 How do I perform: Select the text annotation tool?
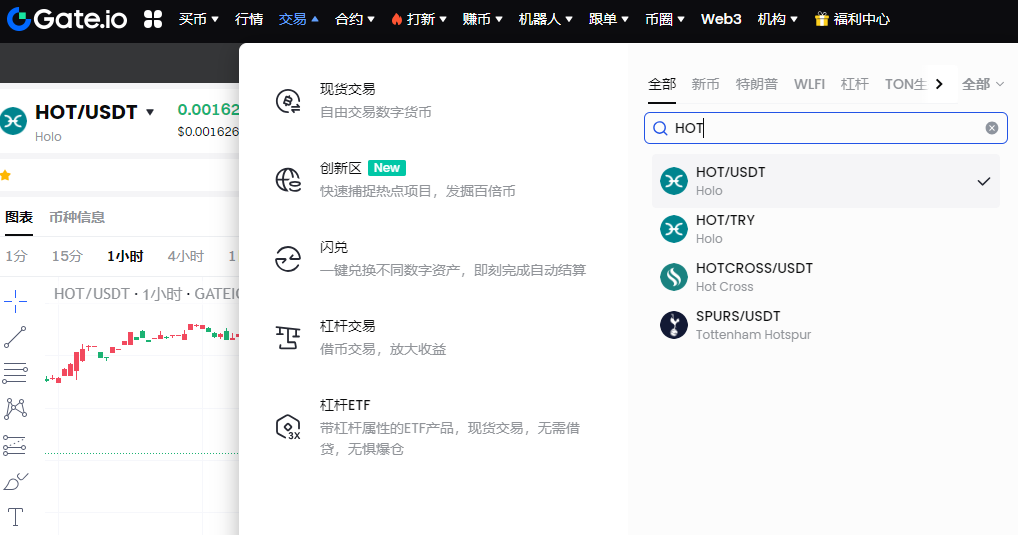[x=15, y=517]
